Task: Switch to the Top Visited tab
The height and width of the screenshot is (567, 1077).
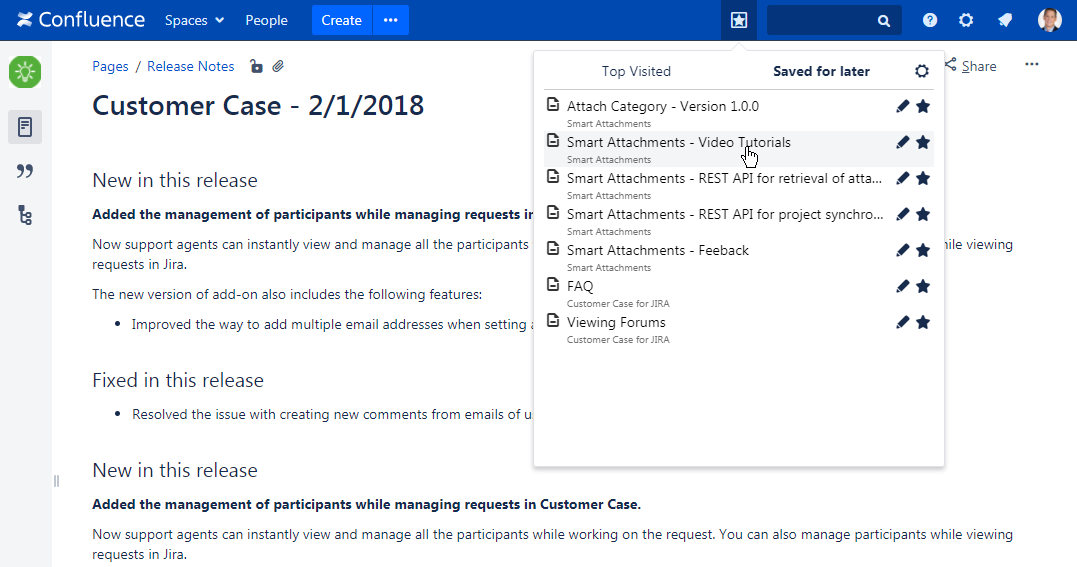Action: point(636,71)
